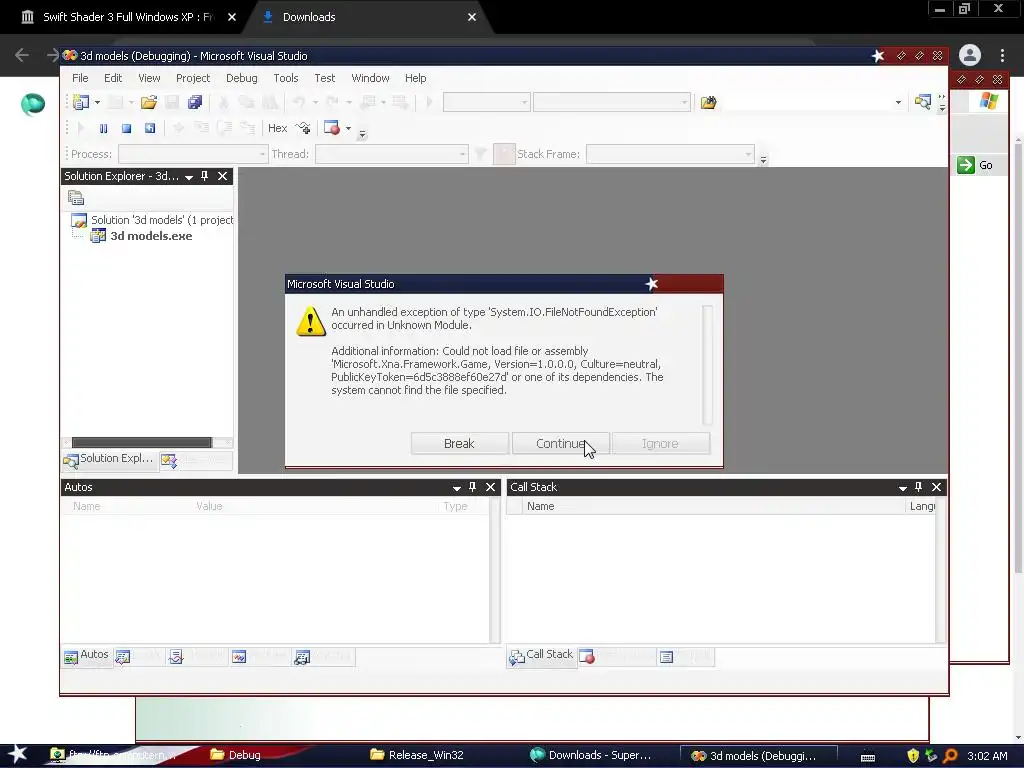Switch to Downloads - Super taskbar item
Viewport: 1024px width, 768px height.
[590, 755]
